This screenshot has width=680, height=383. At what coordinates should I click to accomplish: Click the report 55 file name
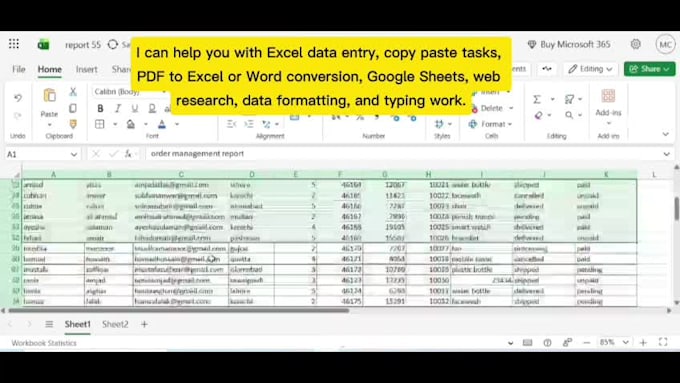[82, 45]
